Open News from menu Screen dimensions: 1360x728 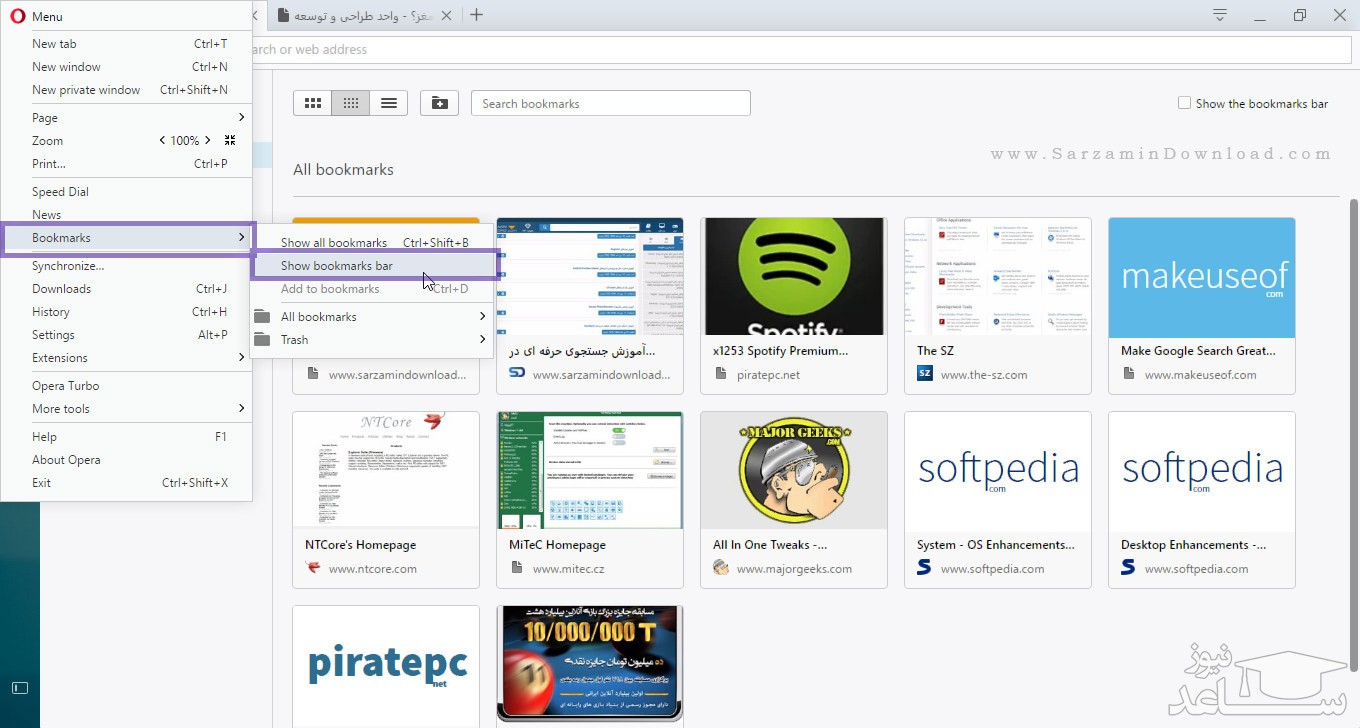[x=127, y=215]
